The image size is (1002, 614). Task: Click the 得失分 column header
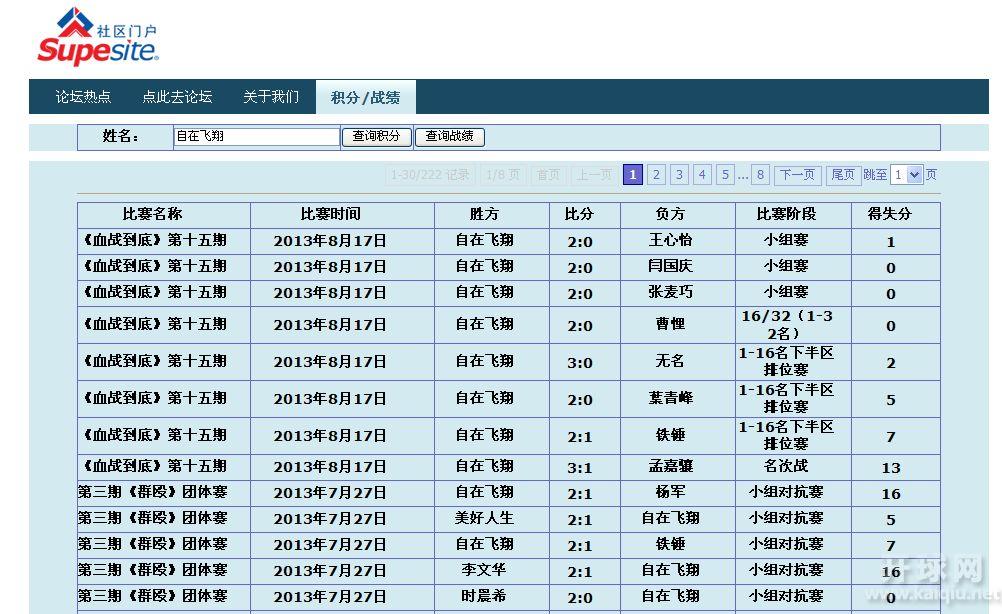point(890,214)
